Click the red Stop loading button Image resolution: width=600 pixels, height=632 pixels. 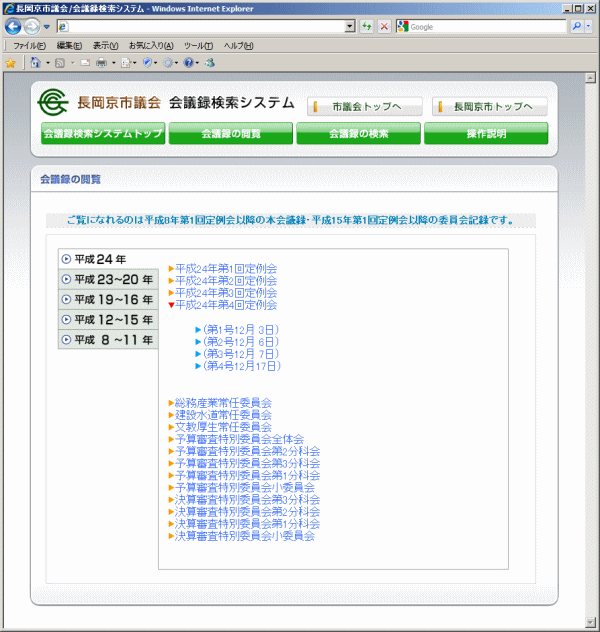[x=384, y=27]
